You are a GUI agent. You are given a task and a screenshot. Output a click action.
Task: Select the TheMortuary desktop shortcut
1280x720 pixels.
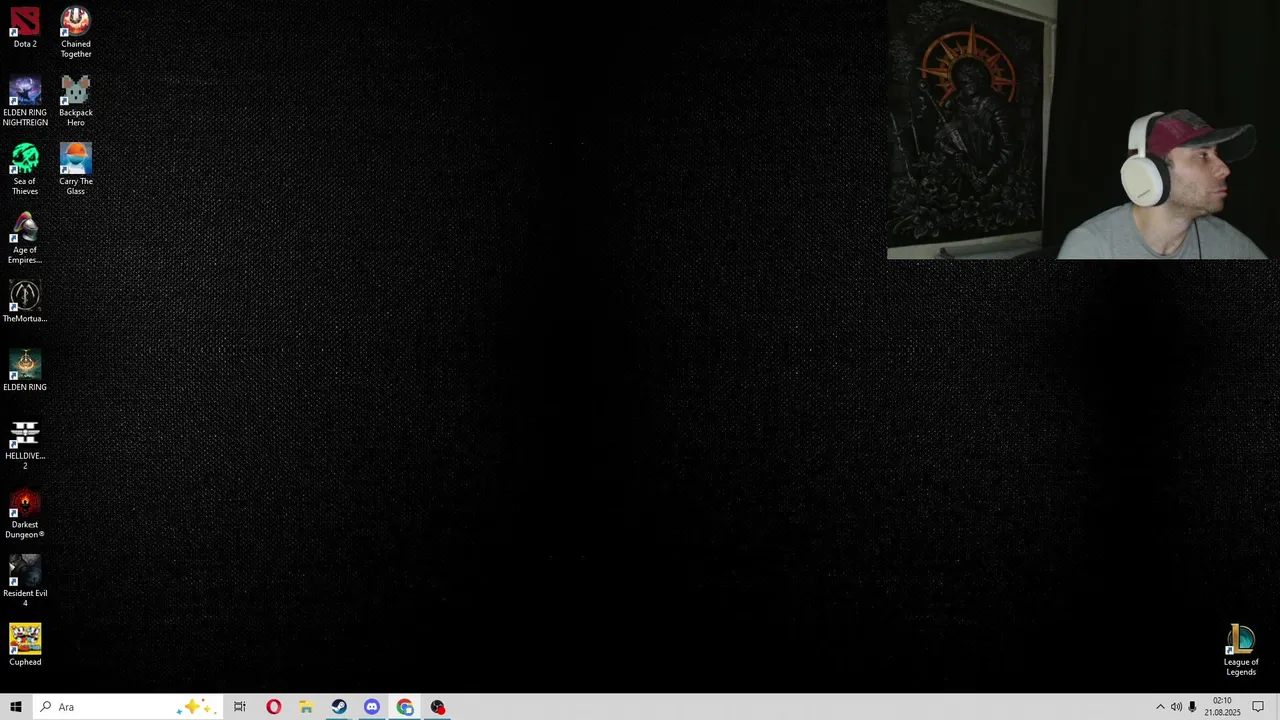pyautogui.click(x=25, y=302)
